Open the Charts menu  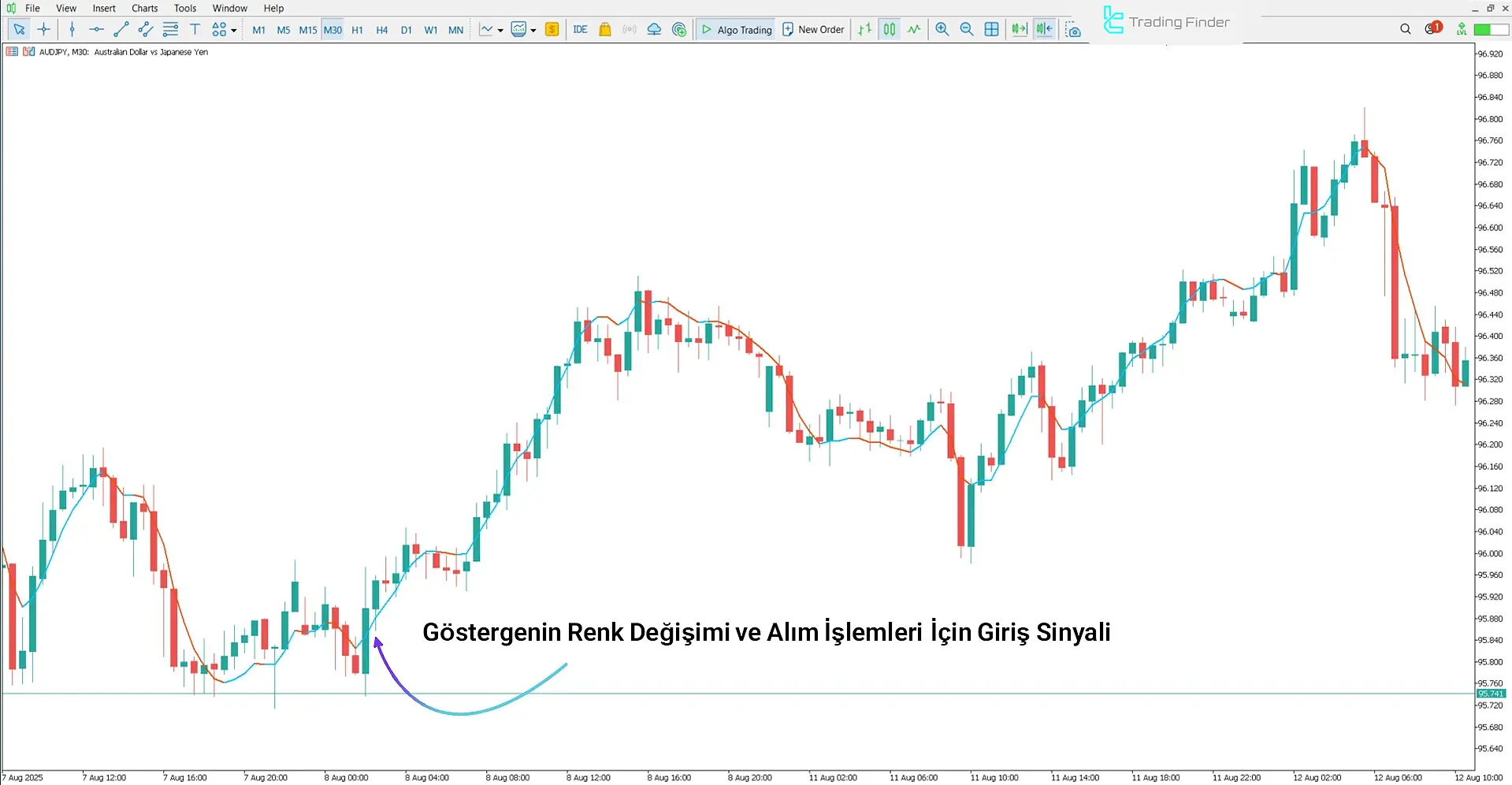coord(144,8)
